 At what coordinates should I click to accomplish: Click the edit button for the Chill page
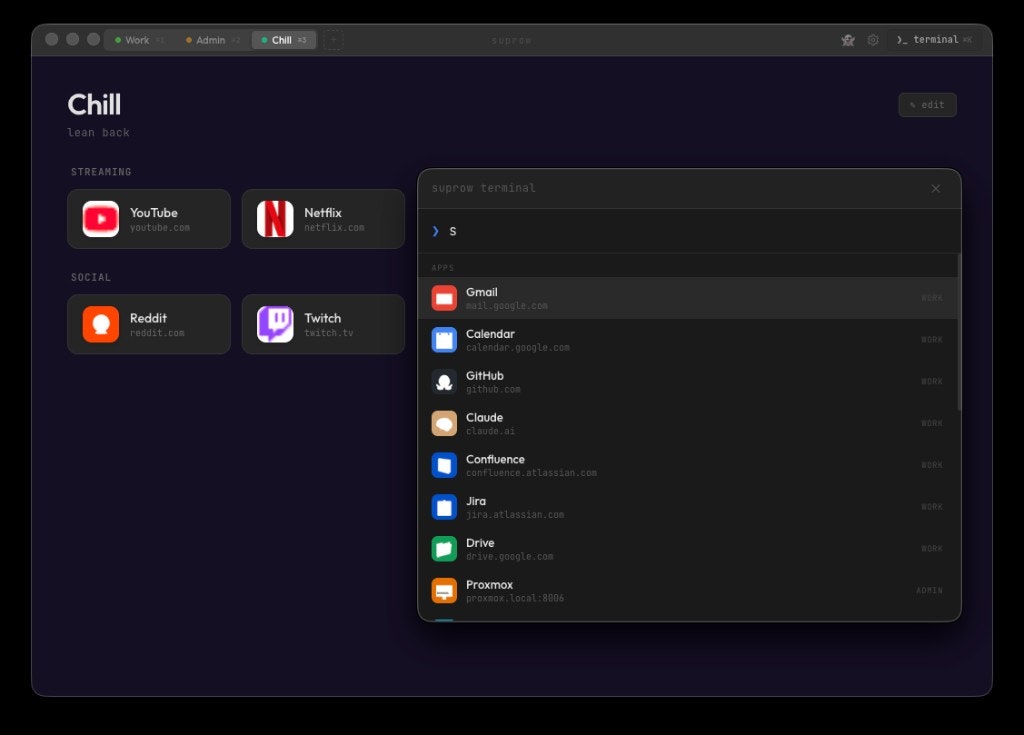[927, 104]
